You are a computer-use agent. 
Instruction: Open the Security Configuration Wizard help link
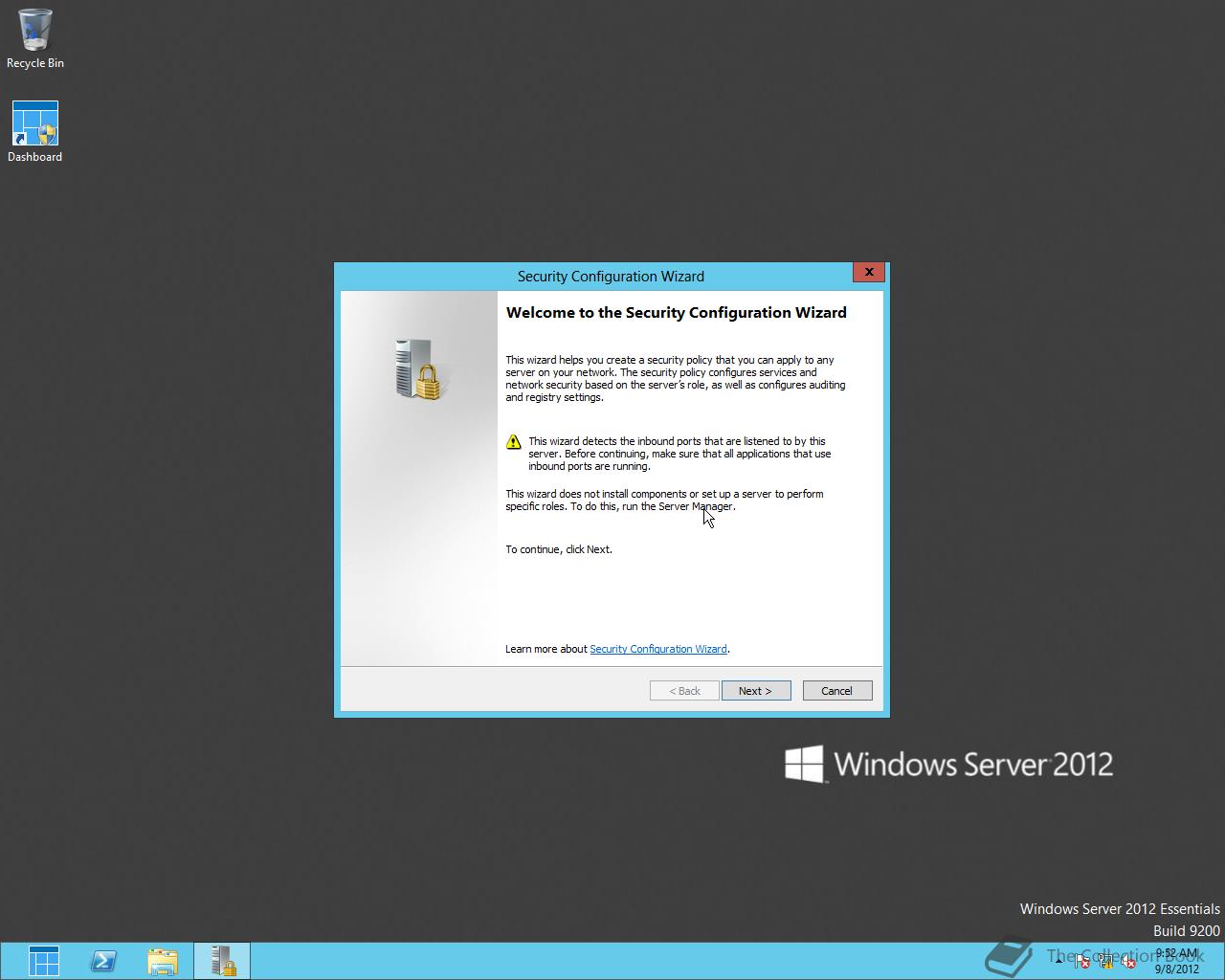point(658,649)
